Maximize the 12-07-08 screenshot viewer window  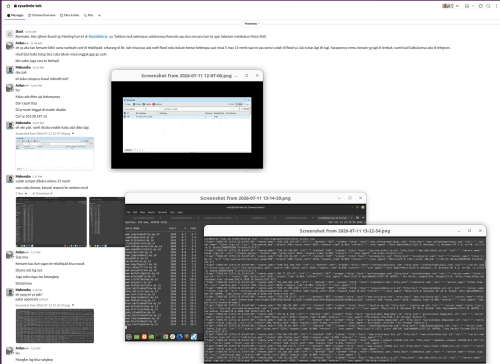[x=247, y=76]
